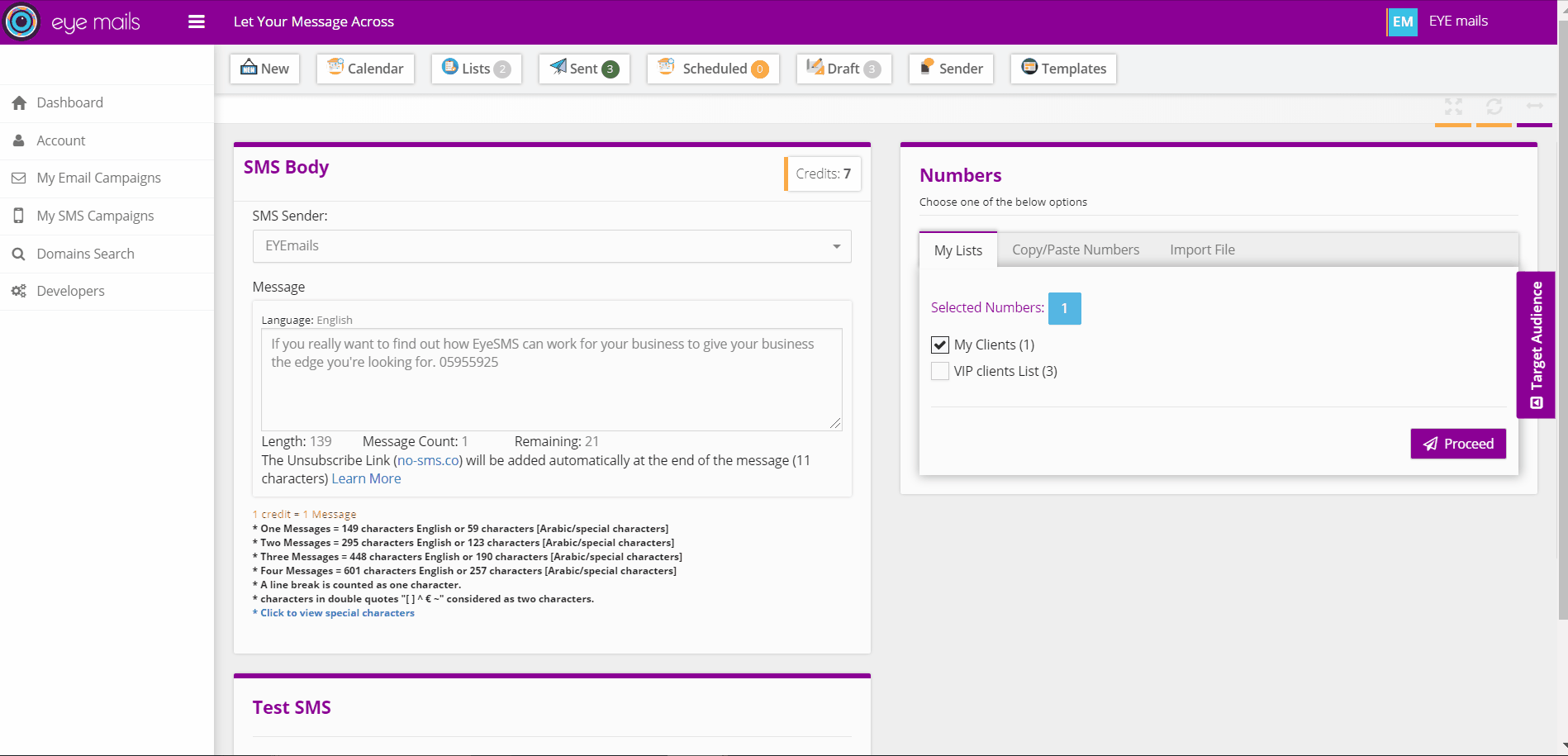
Task: Click the Learn More link
Action: pyautogui.click(x=366, y=478)
